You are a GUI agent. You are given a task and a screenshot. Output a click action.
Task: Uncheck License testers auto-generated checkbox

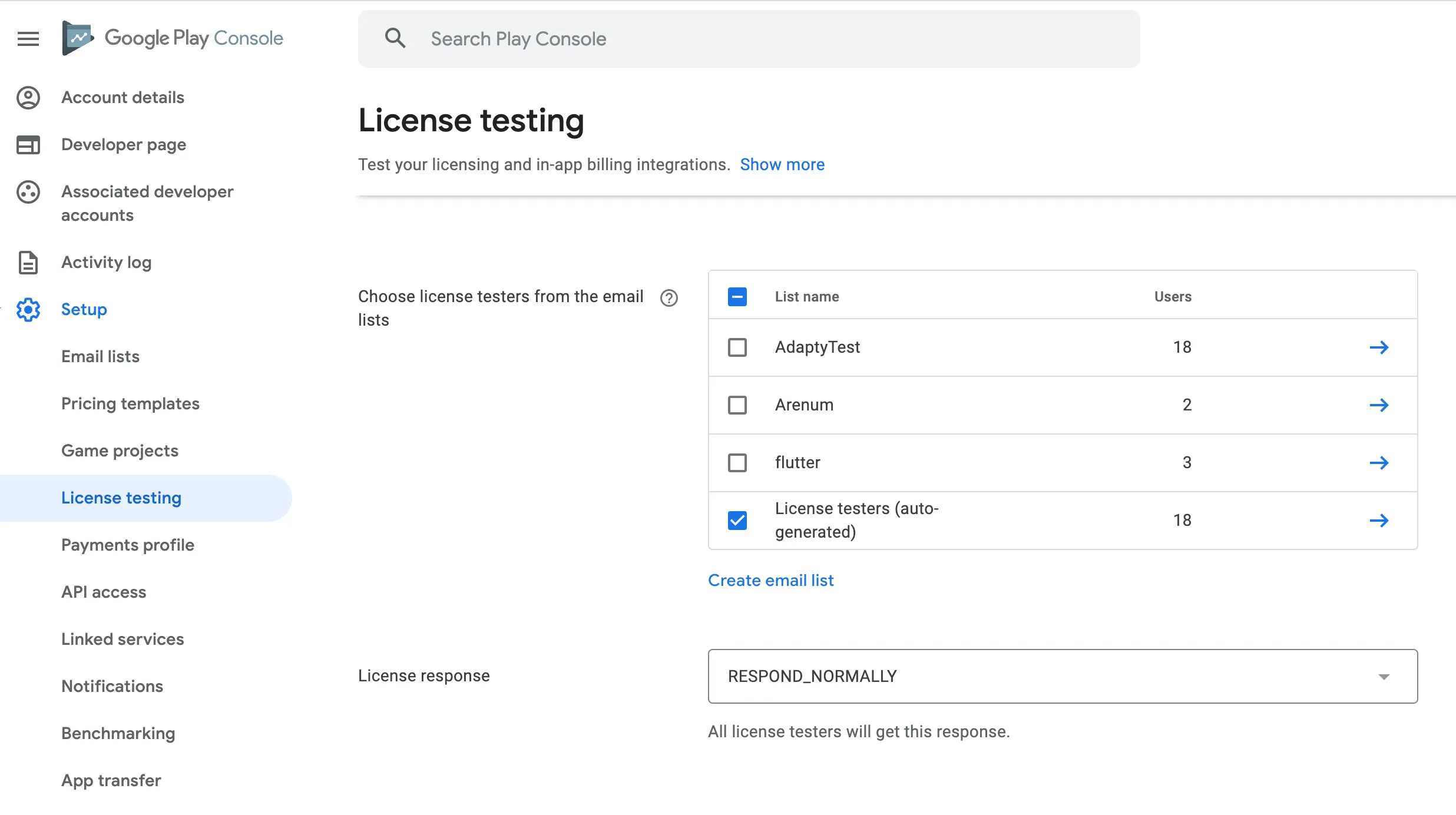(x=737, y=521)
